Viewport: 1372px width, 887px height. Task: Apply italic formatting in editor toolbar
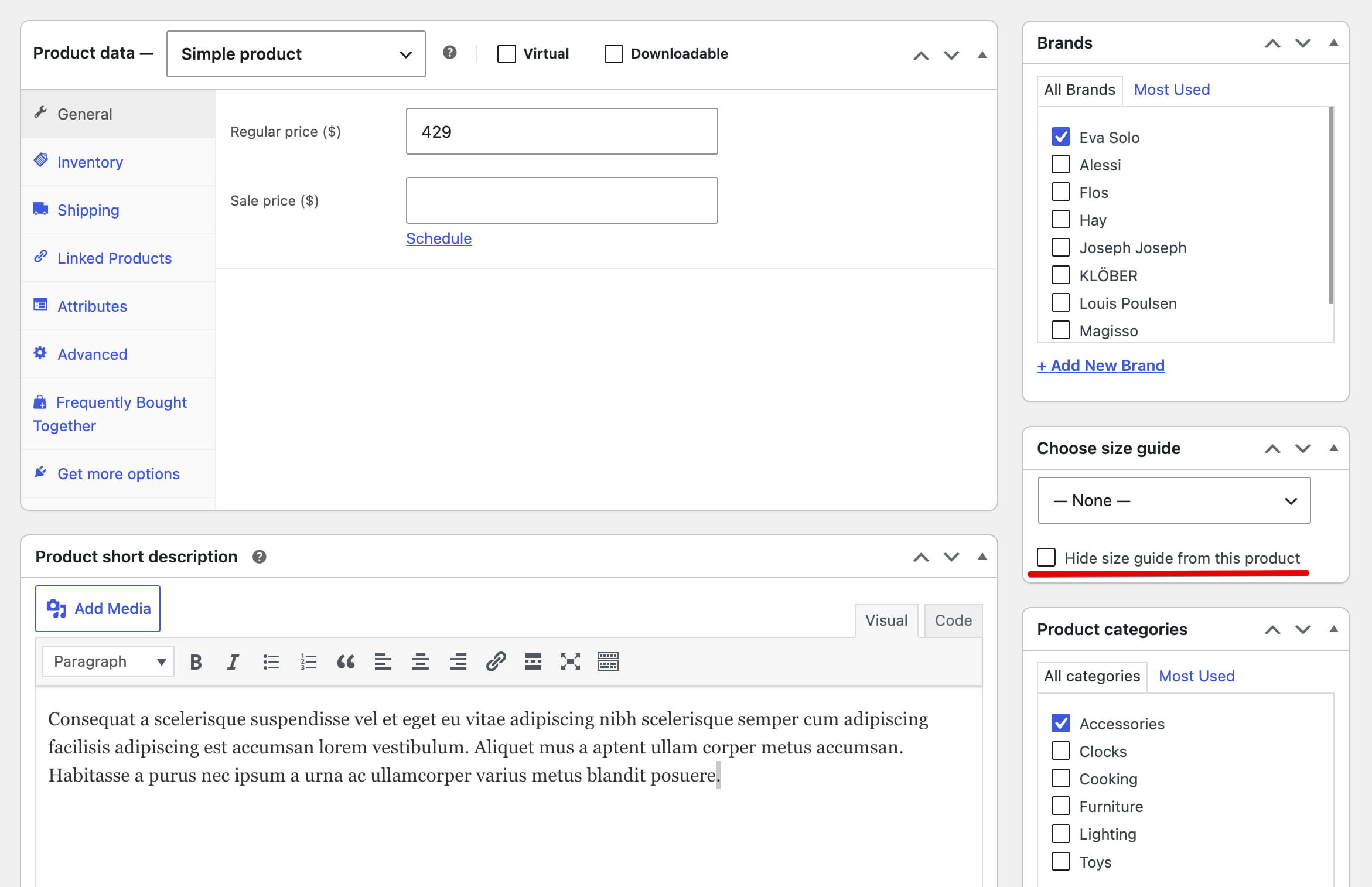point(233,662)
